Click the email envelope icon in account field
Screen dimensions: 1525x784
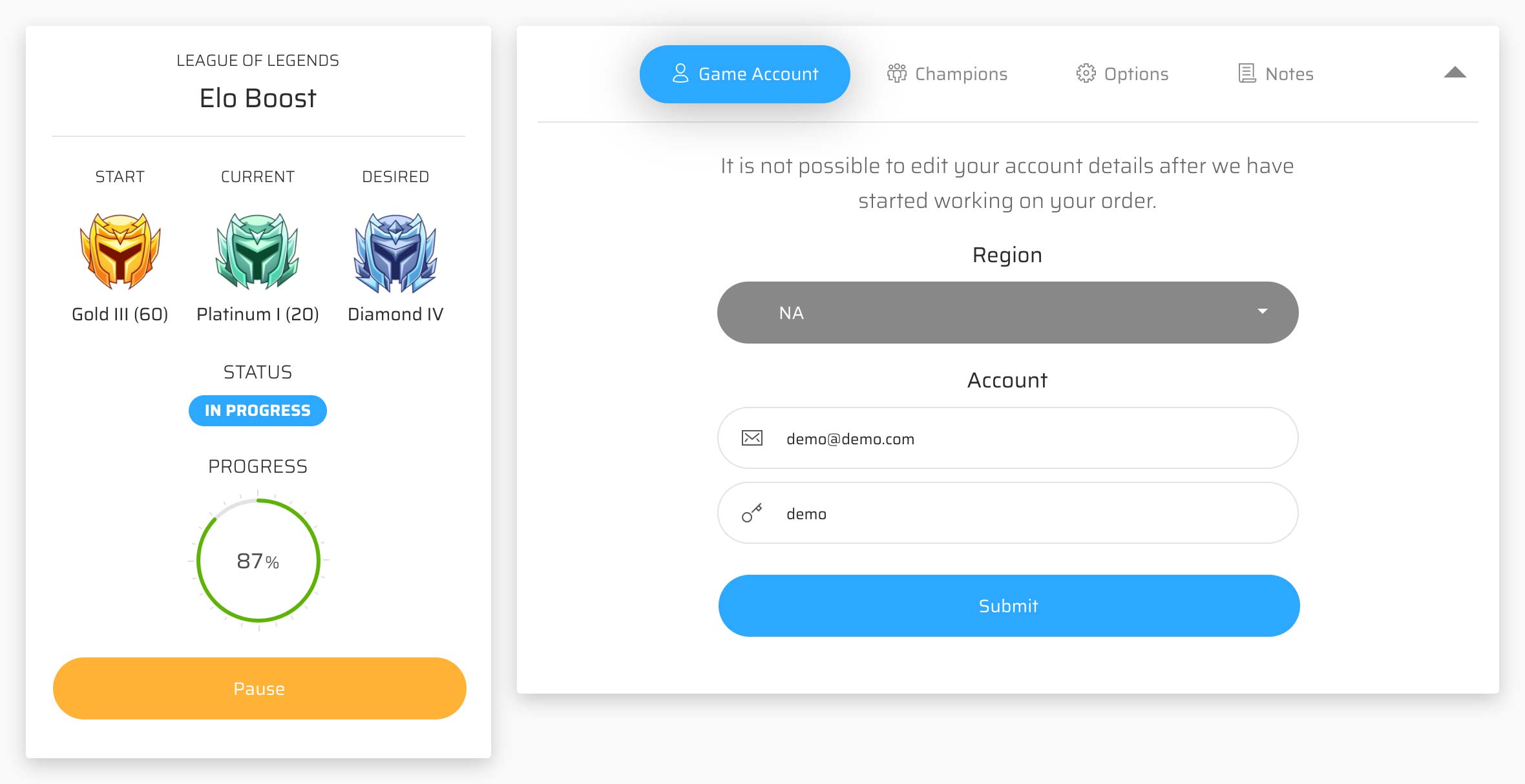coord(751,437)
